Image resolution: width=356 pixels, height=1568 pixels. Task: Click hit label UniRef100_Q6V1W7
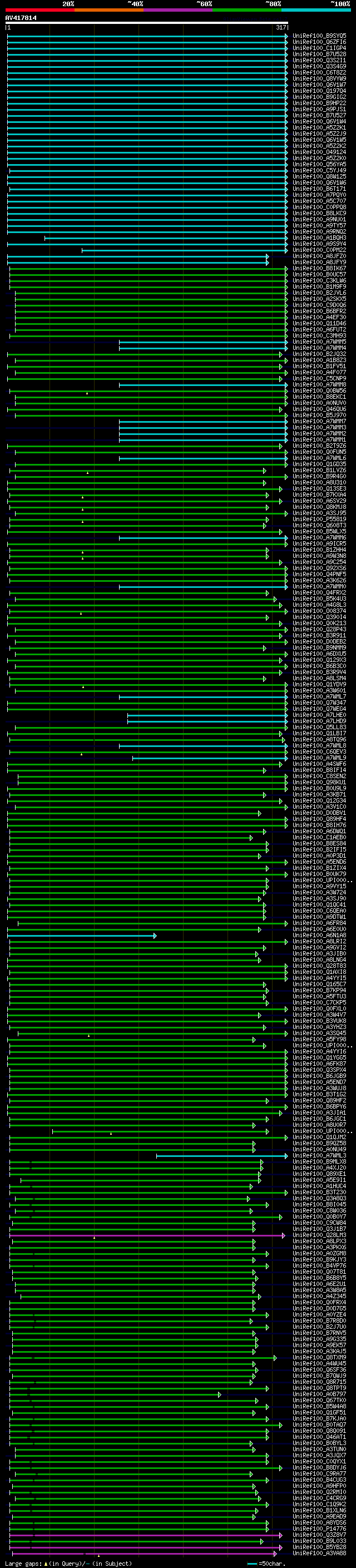319,85
